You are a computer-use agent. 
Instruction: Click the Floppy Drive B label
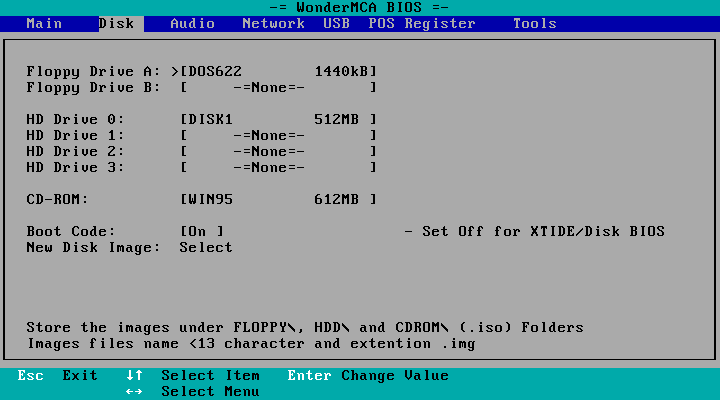93,88
